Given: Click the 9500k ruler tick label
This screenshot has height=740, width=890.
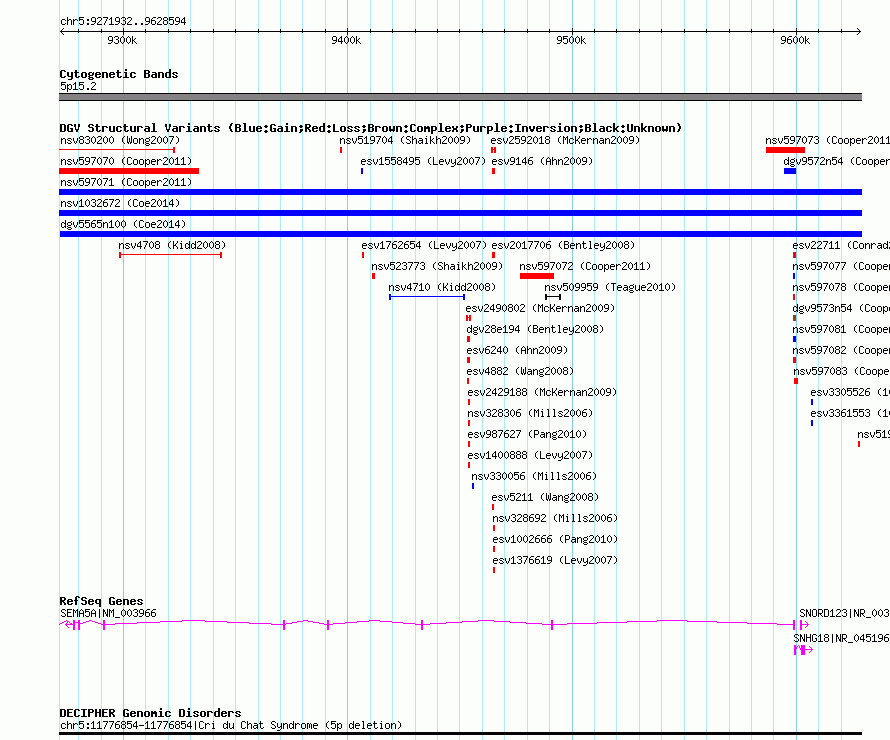Looking at the screenshot, I should click(x=570, y=40).
